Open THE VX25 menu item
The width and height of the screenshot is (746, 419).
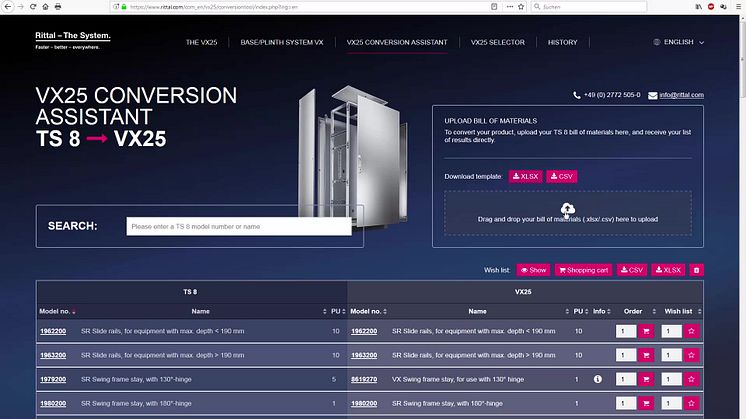pyautogui.click(x=201, y=42)
